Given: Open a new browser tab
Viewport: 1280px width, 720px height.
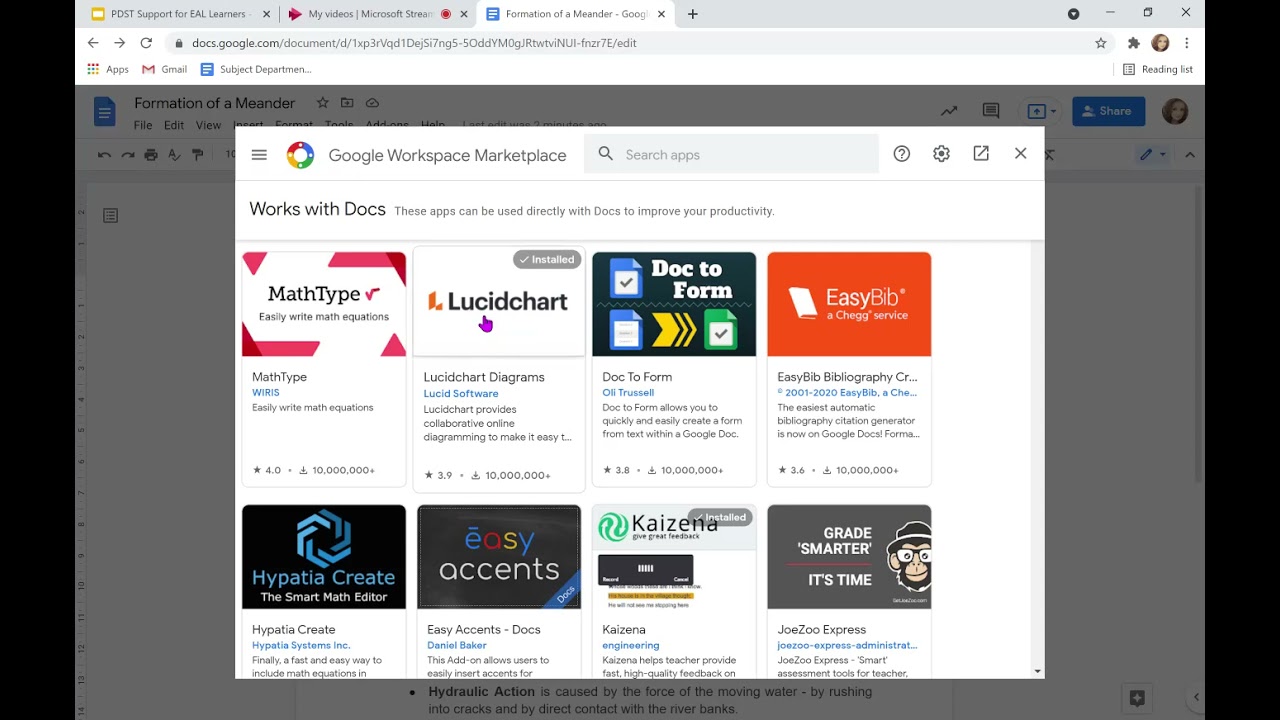Looking at the screenshot, I should 693,14.
